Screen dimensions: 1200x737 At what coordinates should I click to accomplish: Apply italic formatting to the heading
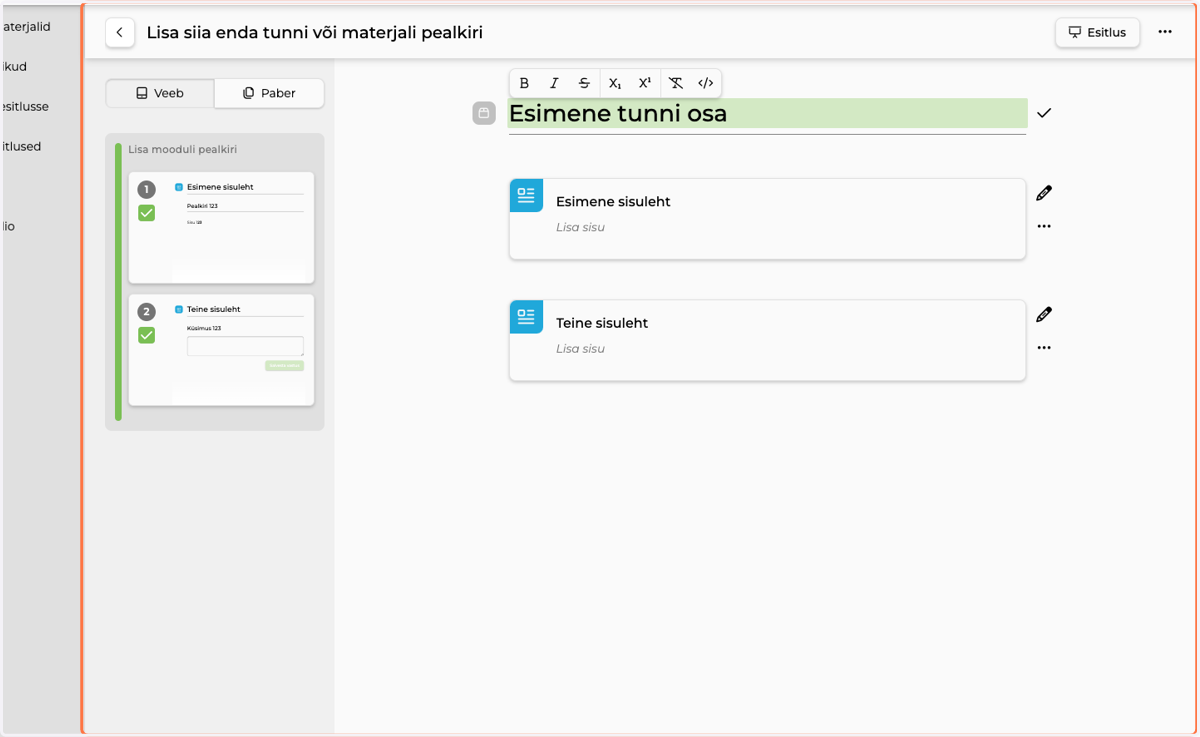tap(554, 83)
